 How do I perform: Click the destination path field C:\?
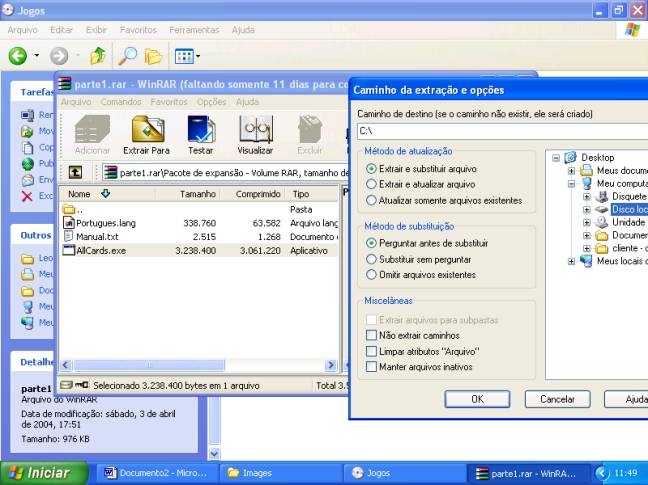pyautogui.click(x=503, y=131)
